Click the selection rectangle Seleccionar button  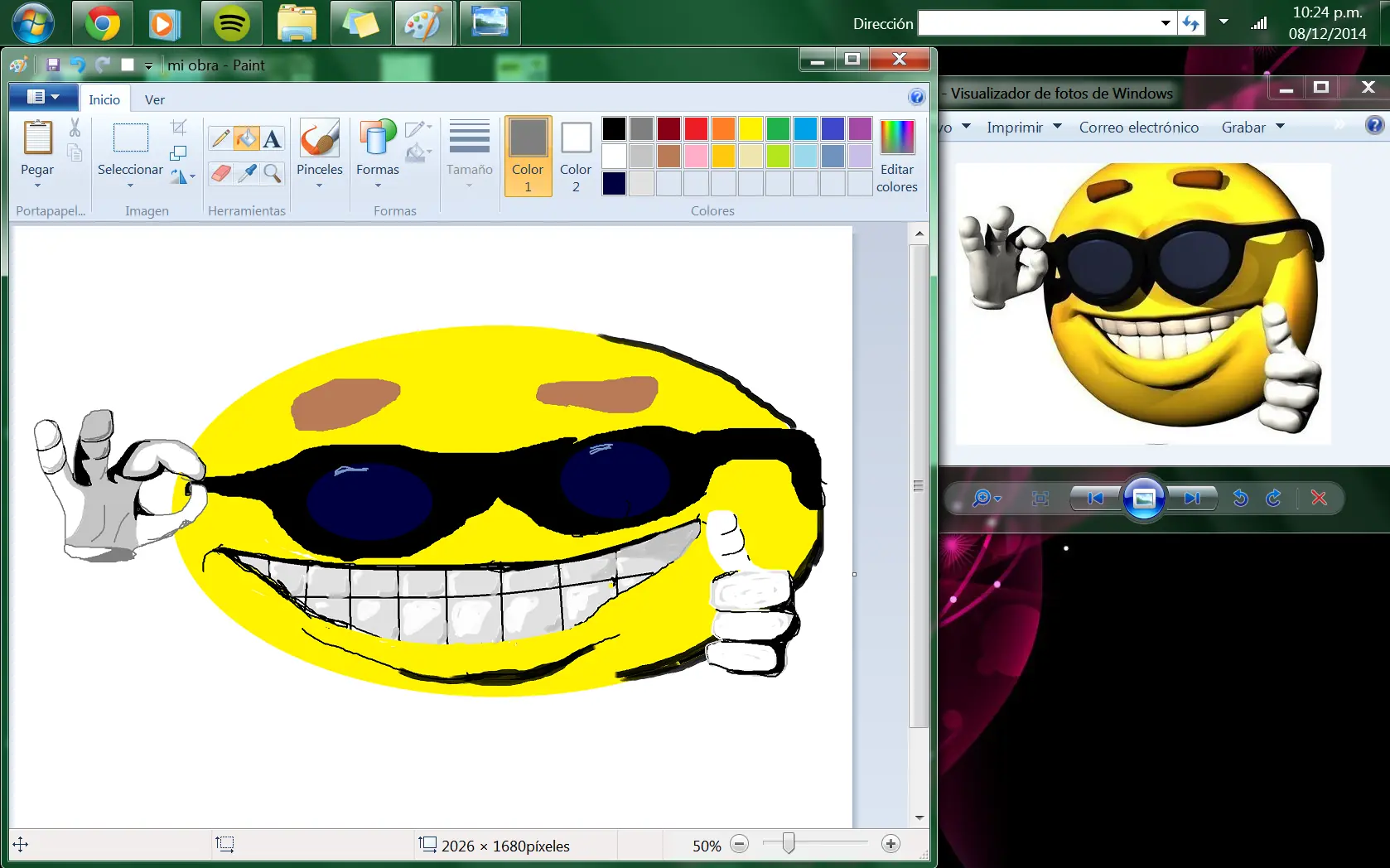pyautogui.click(x=130, y=137)
